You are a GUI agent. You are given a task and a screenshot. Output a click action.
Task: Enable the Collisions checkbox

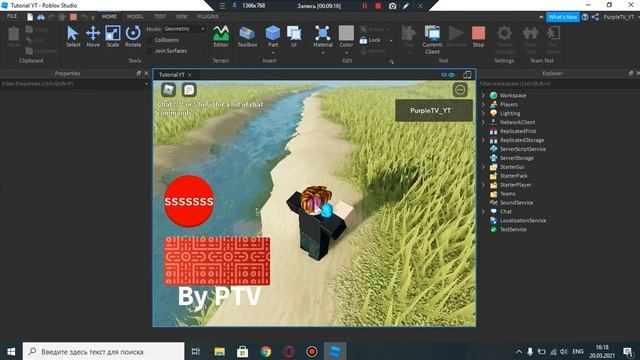[149, 40]
